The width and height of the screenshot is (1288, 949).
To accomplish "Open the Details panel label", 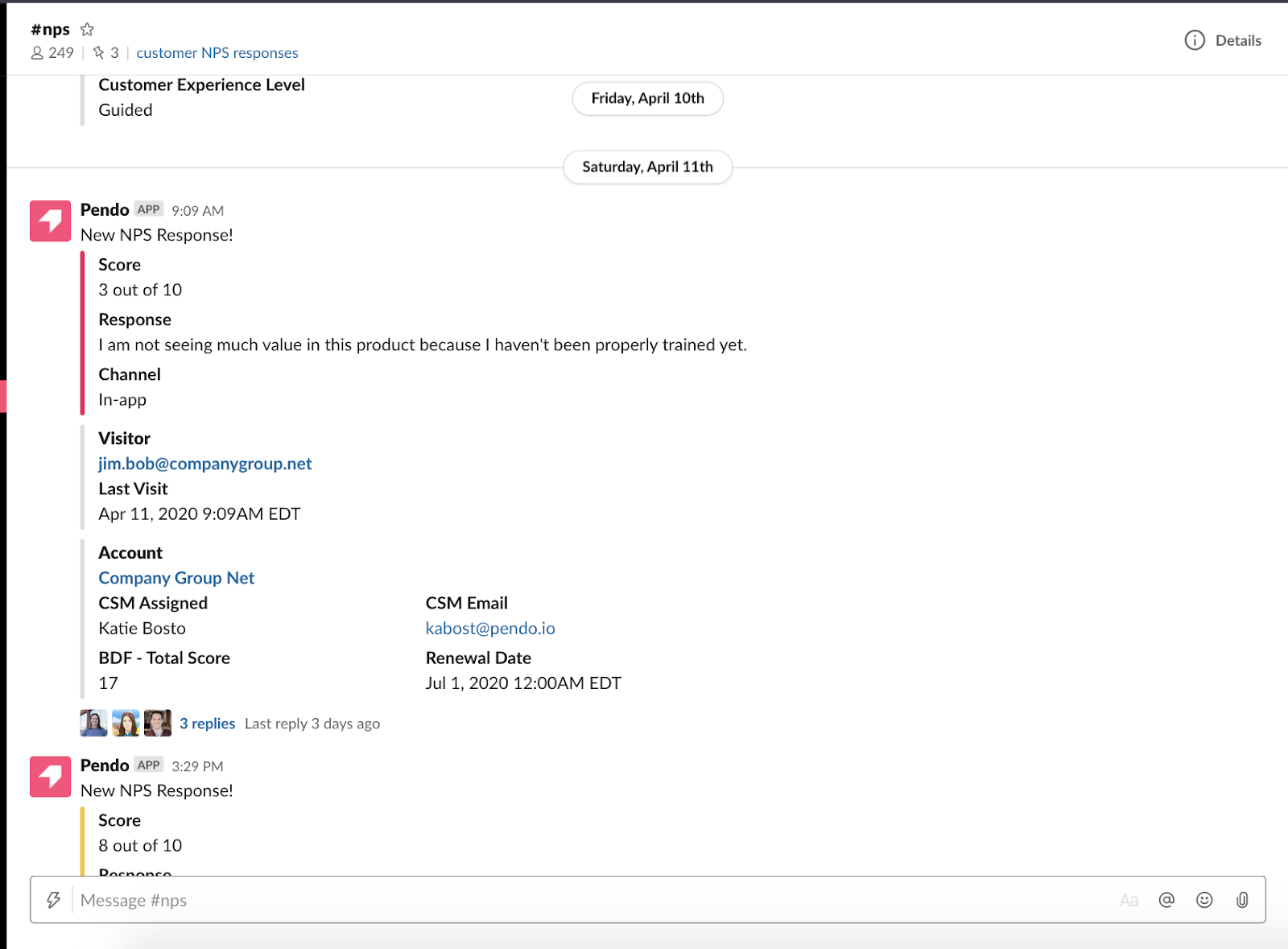I will [1238, 40].
